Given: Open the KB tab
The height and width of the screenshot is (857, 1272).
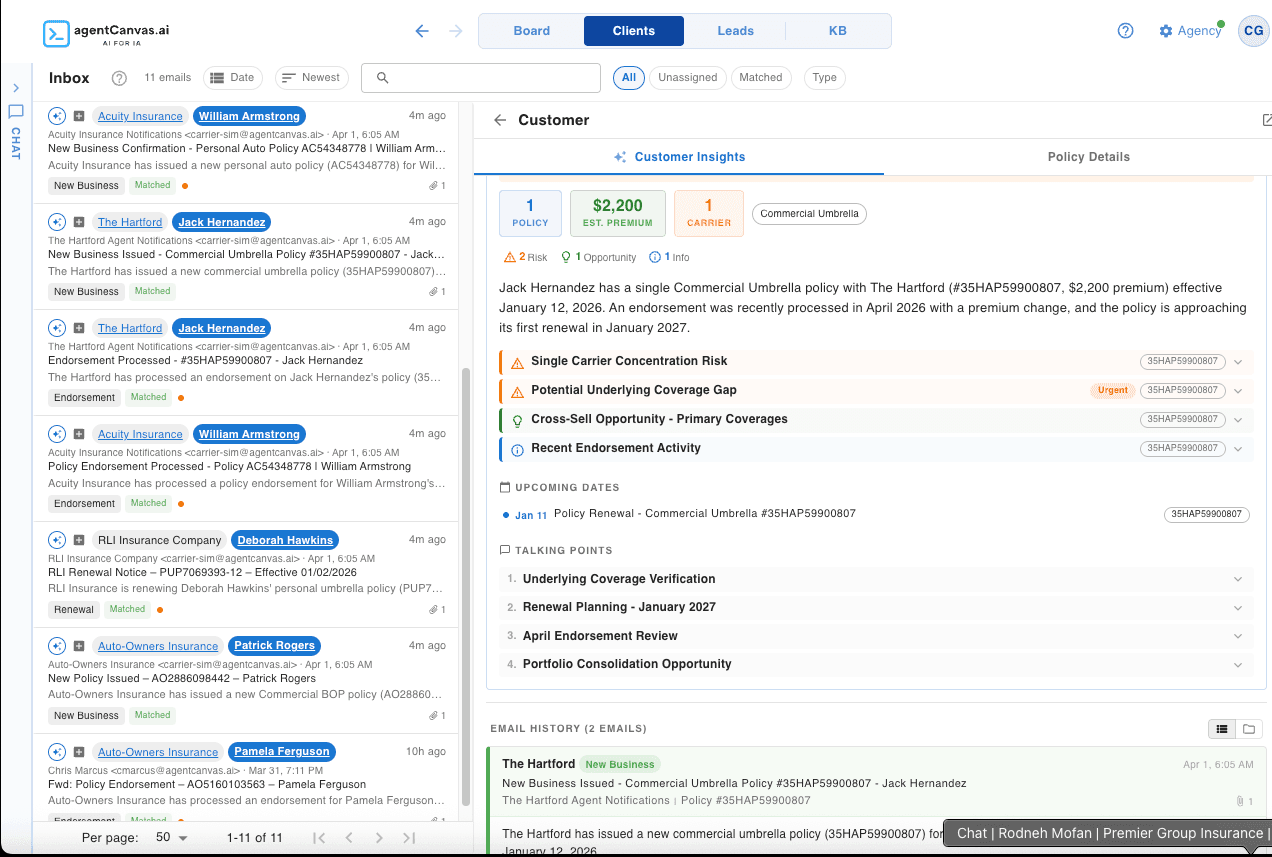Looking at the screenshot, I should click(838, 31).
